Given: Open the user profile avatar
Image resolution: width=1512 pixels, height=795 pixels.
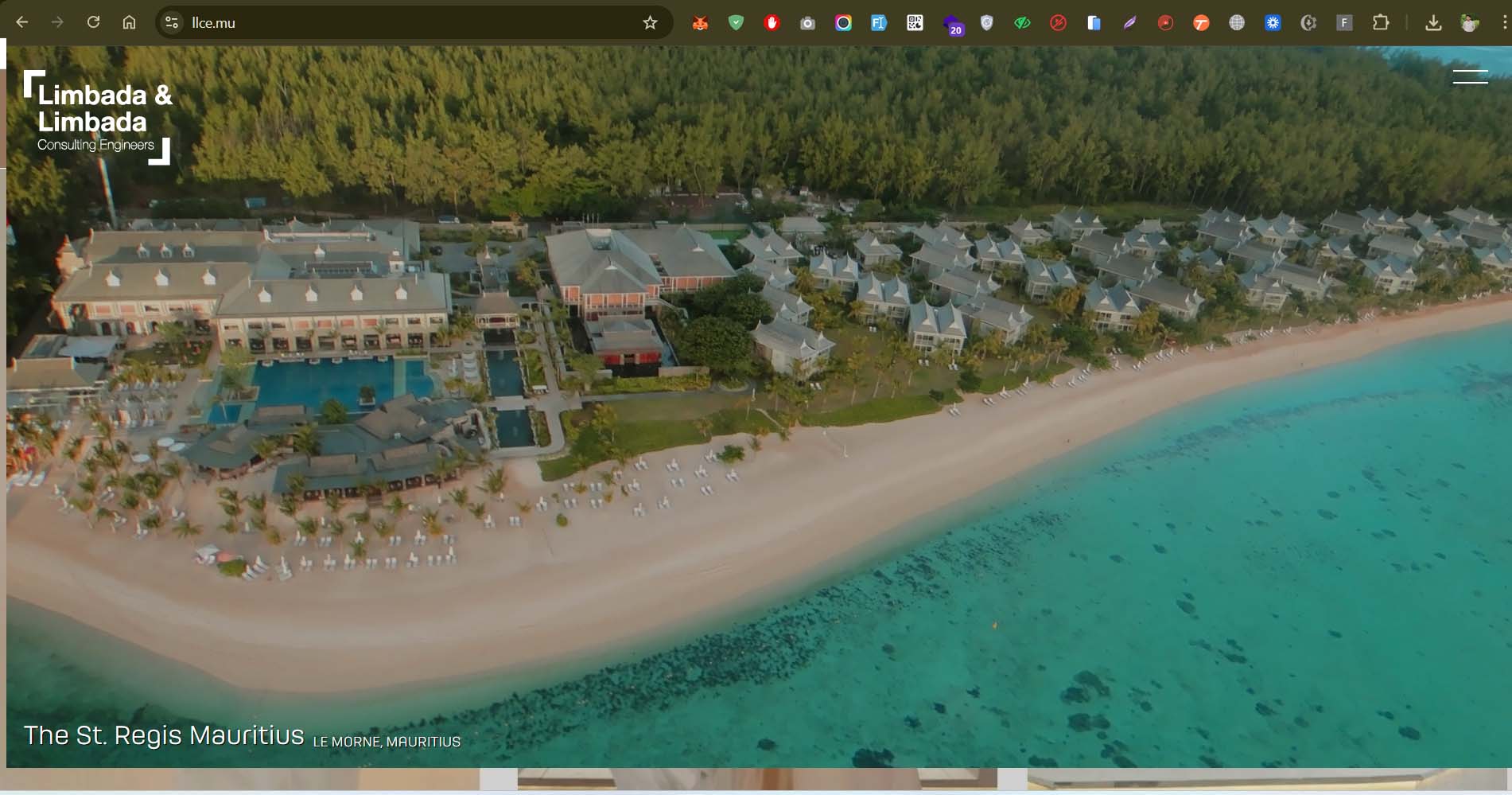Looking at the screenshot, I should [x=1469, y=23].
